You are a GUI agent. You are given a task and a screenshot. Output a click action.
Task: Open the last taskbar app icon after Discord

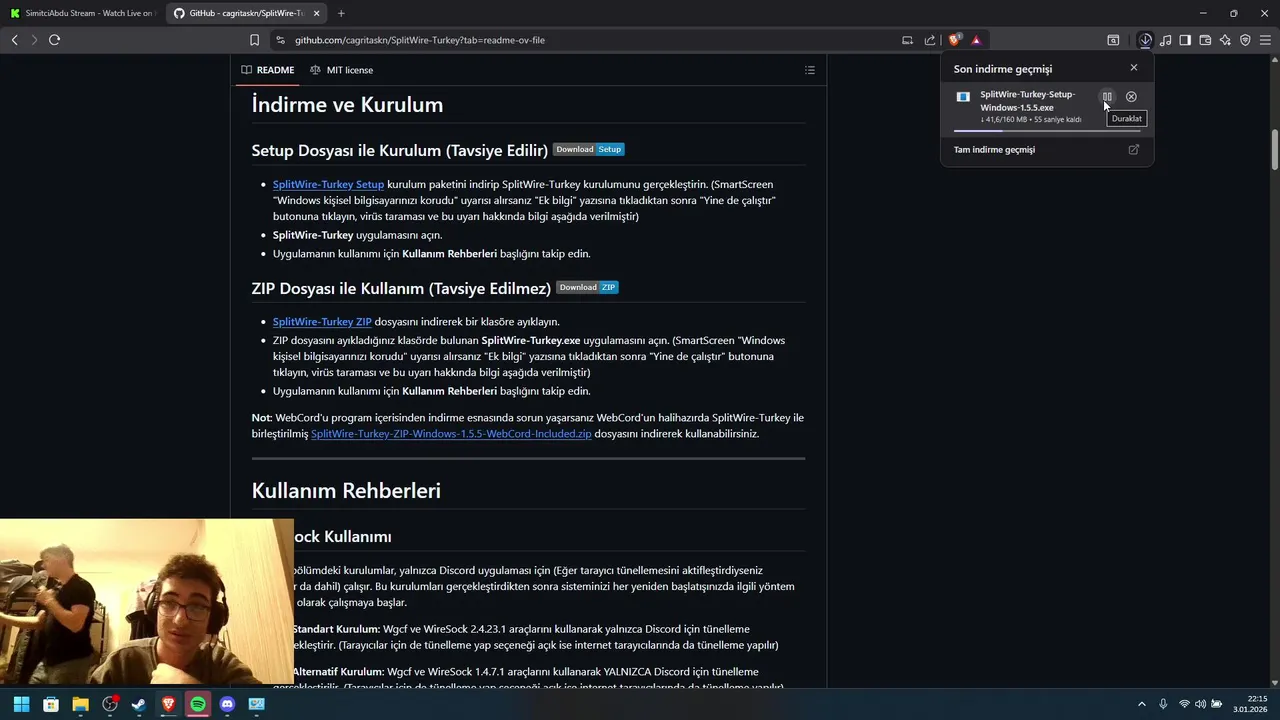pos(257,704)
